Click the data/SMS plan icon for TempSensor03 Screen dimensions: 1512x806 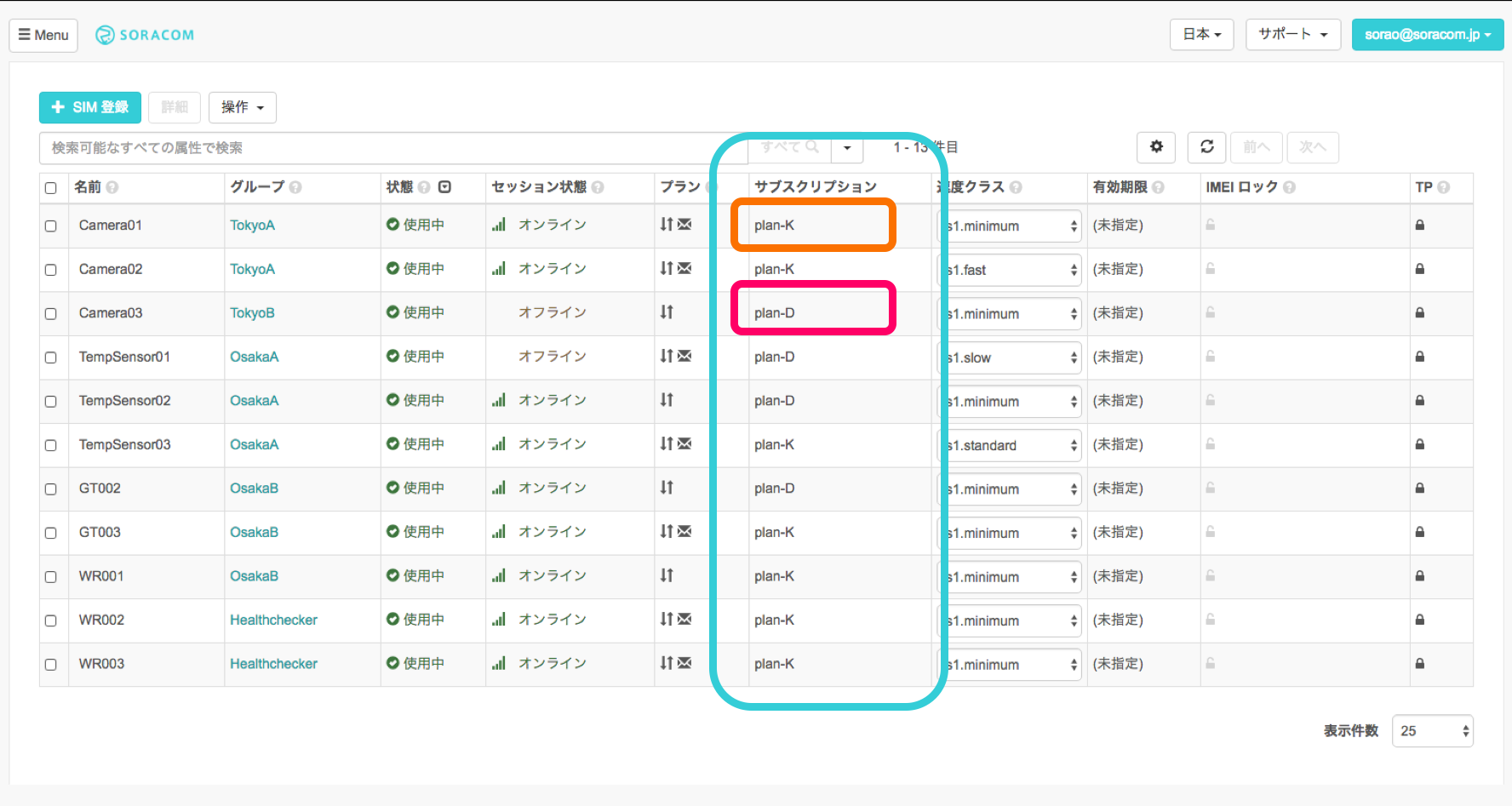tap(676, 444)
